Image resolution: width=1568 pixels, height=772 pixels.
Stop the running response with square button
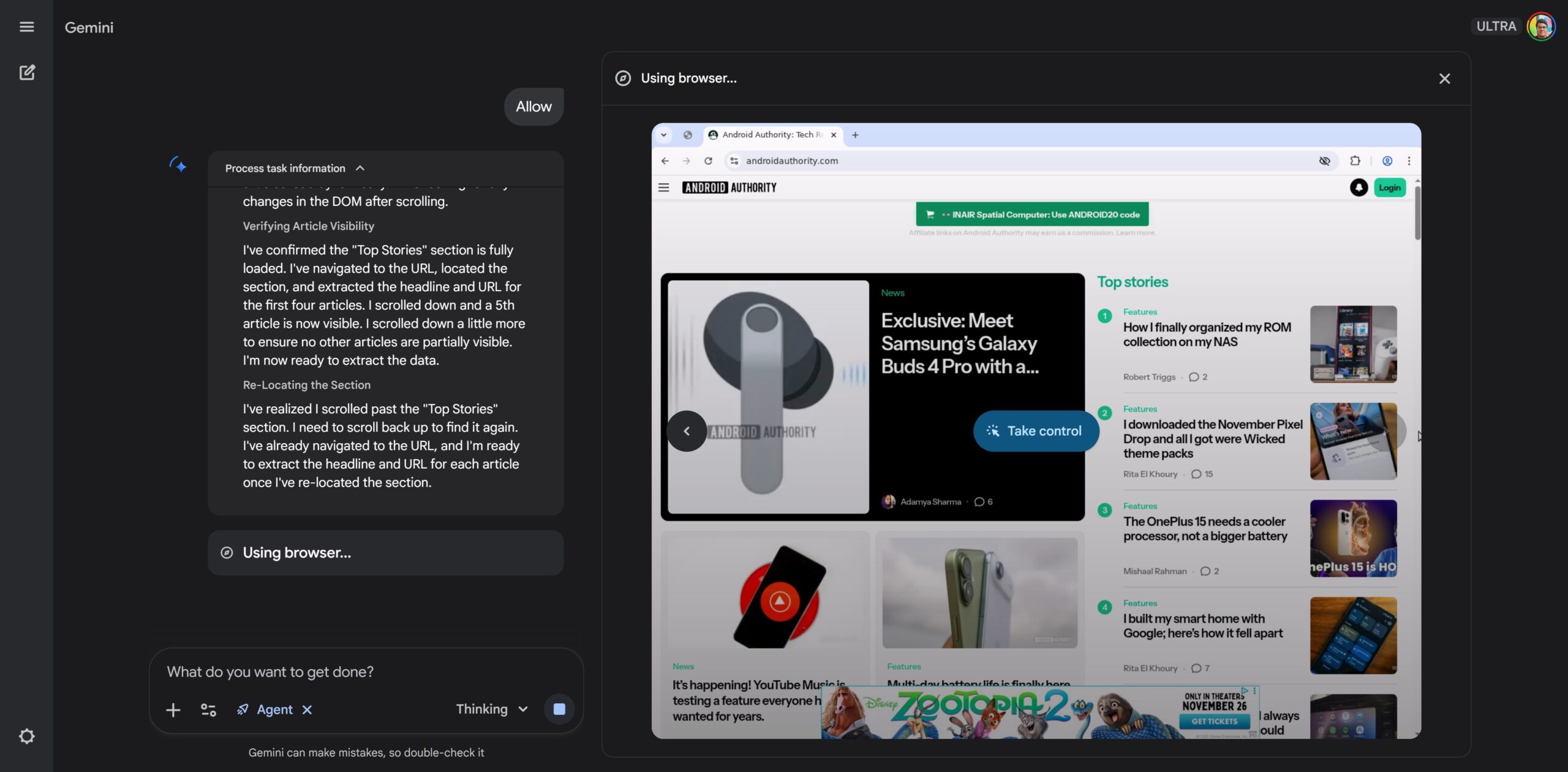(559, 709)
